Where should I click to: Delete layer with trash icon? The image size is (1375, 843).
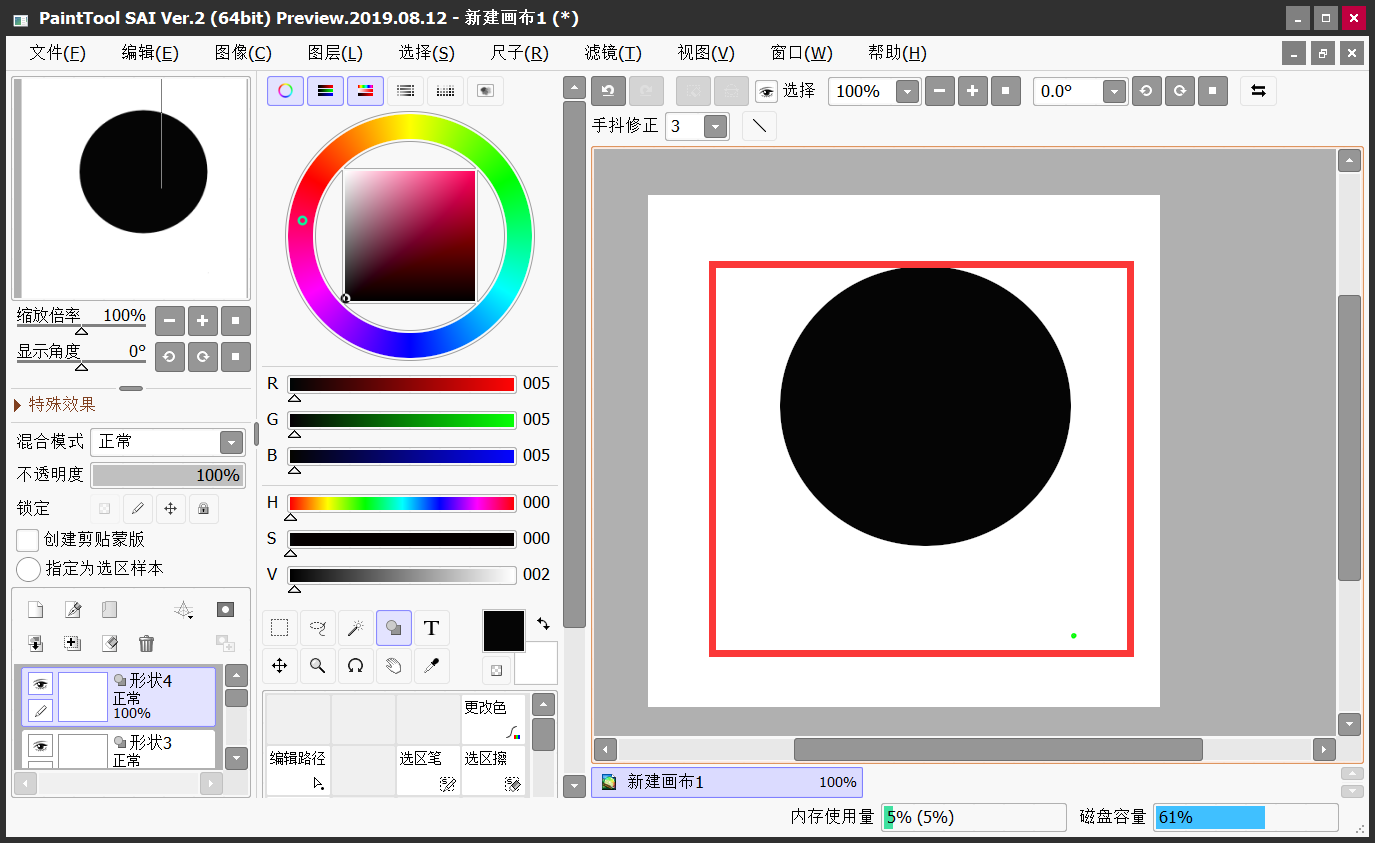coord(147,644)
